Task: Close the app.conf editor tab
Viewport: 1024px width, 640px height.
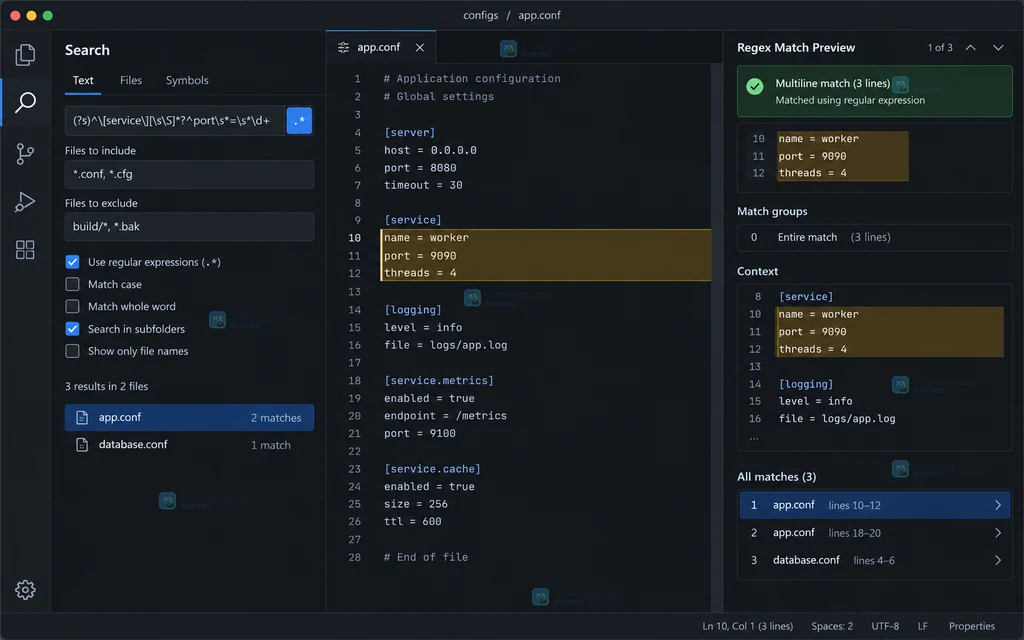Action: coord(420,48)
